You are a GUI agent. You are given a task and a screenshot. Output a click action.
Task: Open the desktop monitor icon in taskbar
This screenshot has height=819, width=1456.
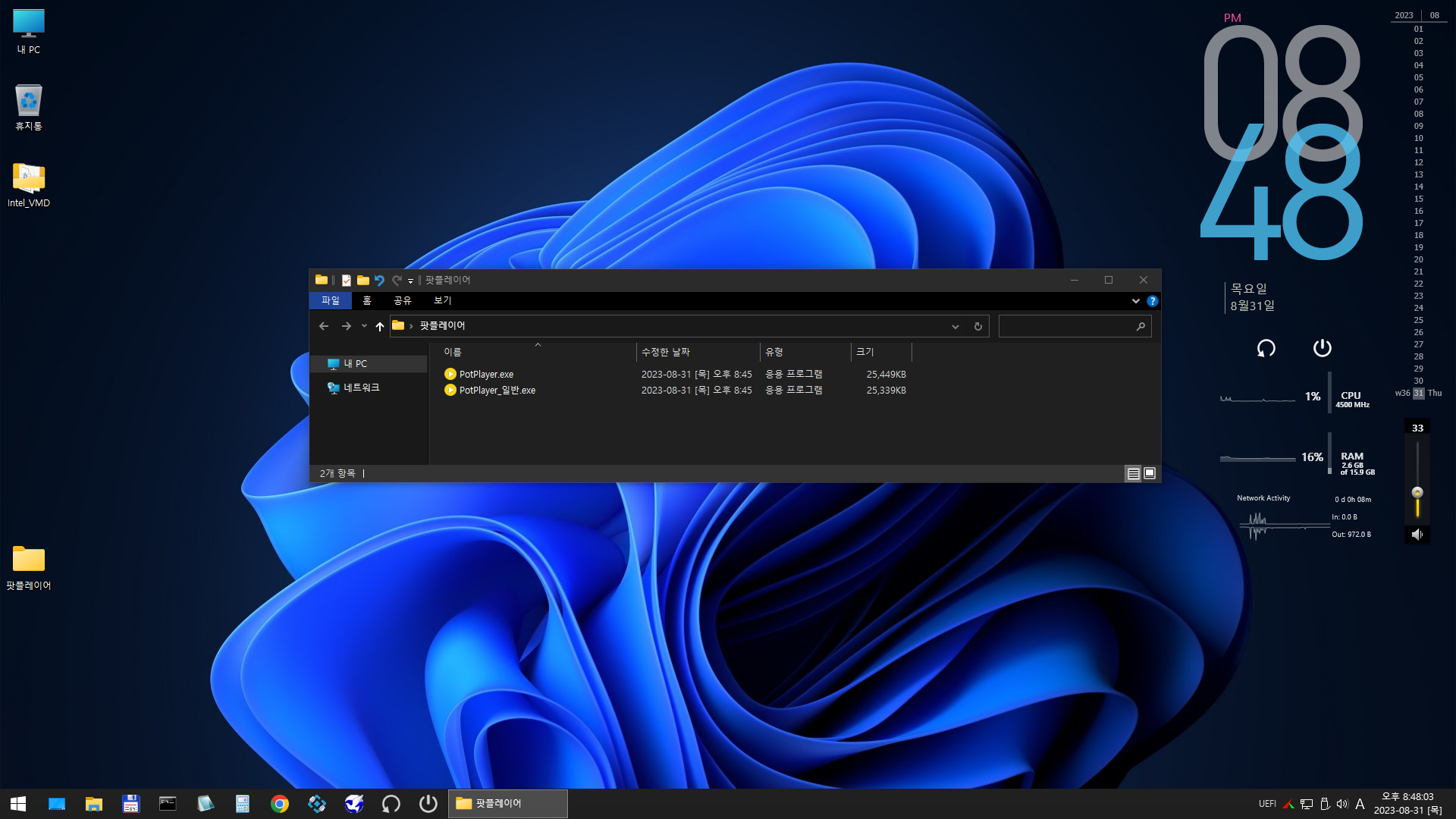(x=57, y=804)
